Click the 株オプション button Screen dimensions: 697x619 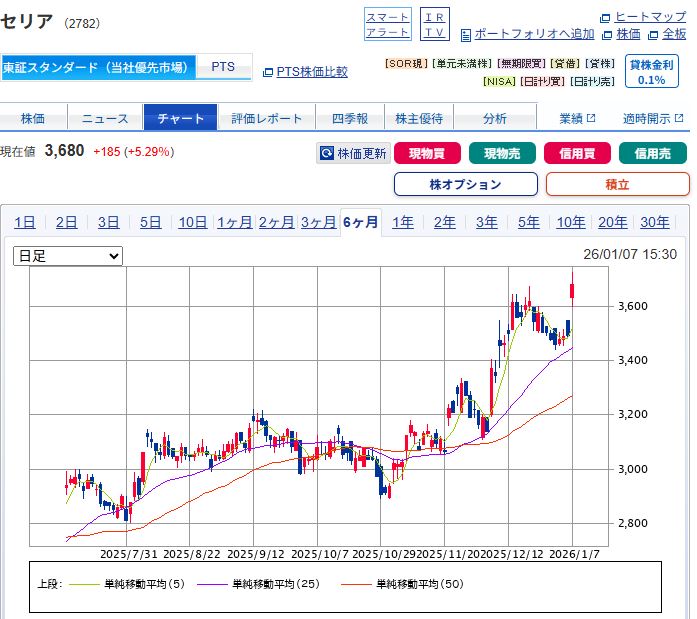point(465,184)
